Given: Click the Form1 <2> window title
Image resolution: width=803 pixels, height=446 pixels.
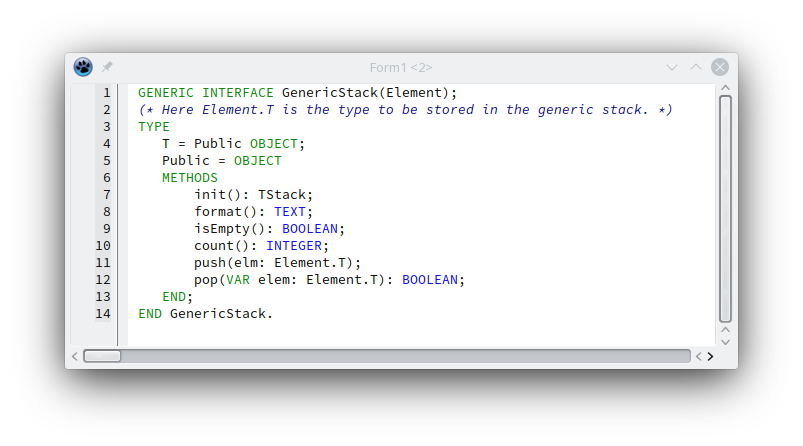Looking at the screenshot, I should 401,68.
